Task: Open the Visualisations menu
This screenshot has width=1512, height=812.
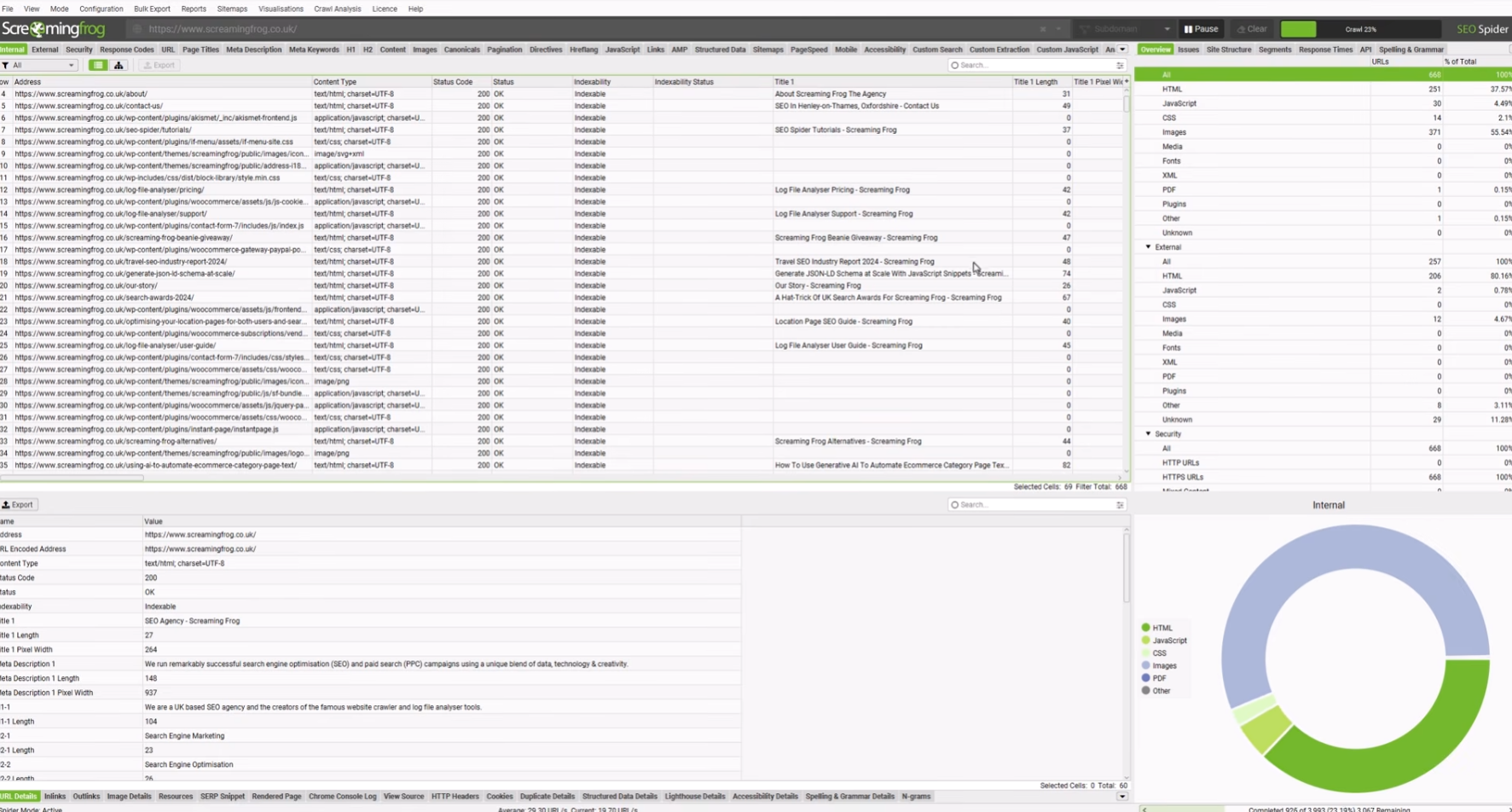Action: click(x=281, y=9)
